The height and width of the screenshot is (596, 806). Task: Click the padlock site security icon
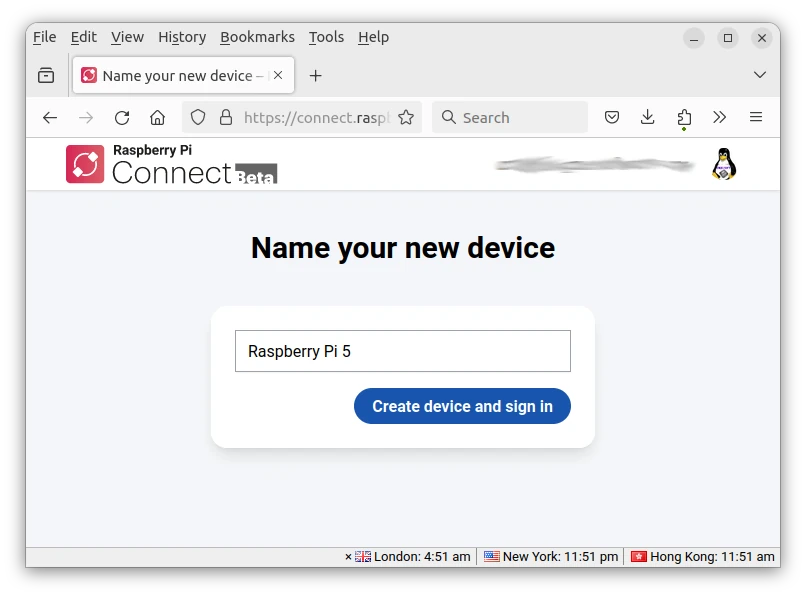(226, 118)
